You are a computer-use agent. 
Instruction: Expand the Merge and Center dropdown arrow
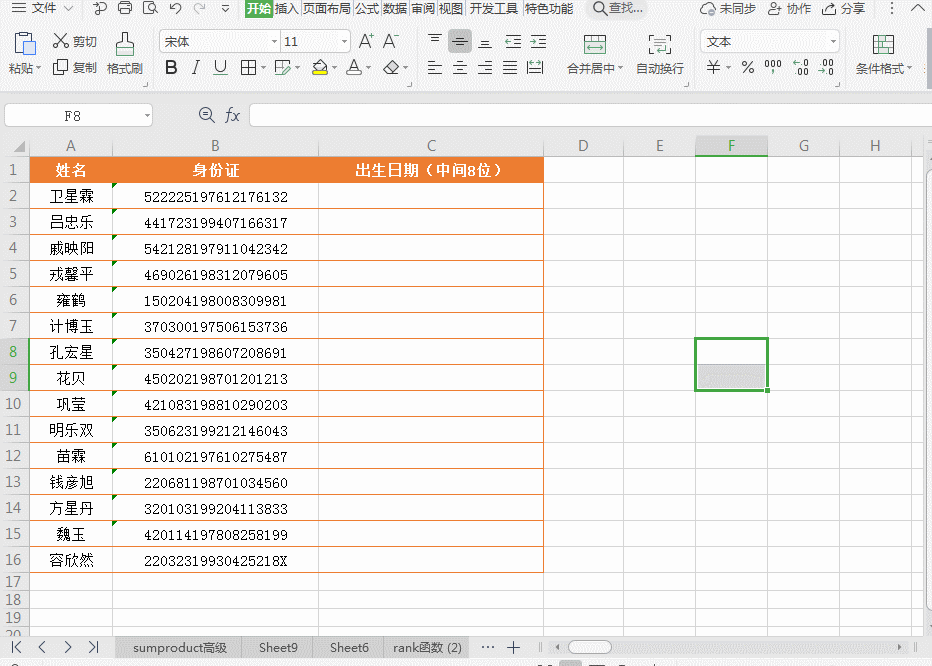pyautogui.click(x=621, y=68)
